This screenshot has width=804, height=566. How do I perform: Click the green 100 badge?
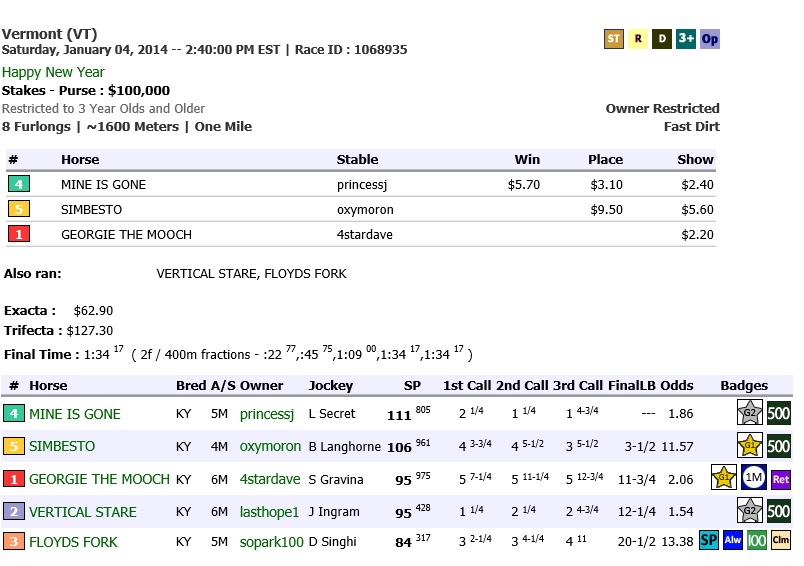tap(757, 541)
